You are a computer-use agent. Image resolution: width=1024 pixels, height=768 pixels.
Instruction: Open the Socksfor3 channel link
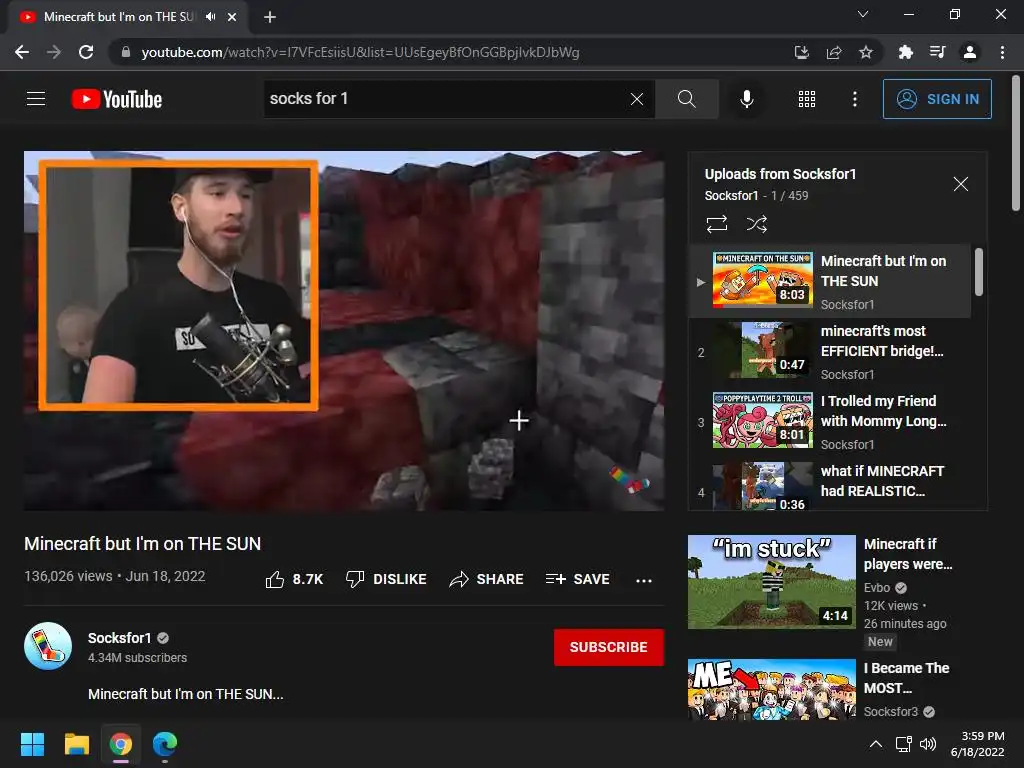[891, 711]
